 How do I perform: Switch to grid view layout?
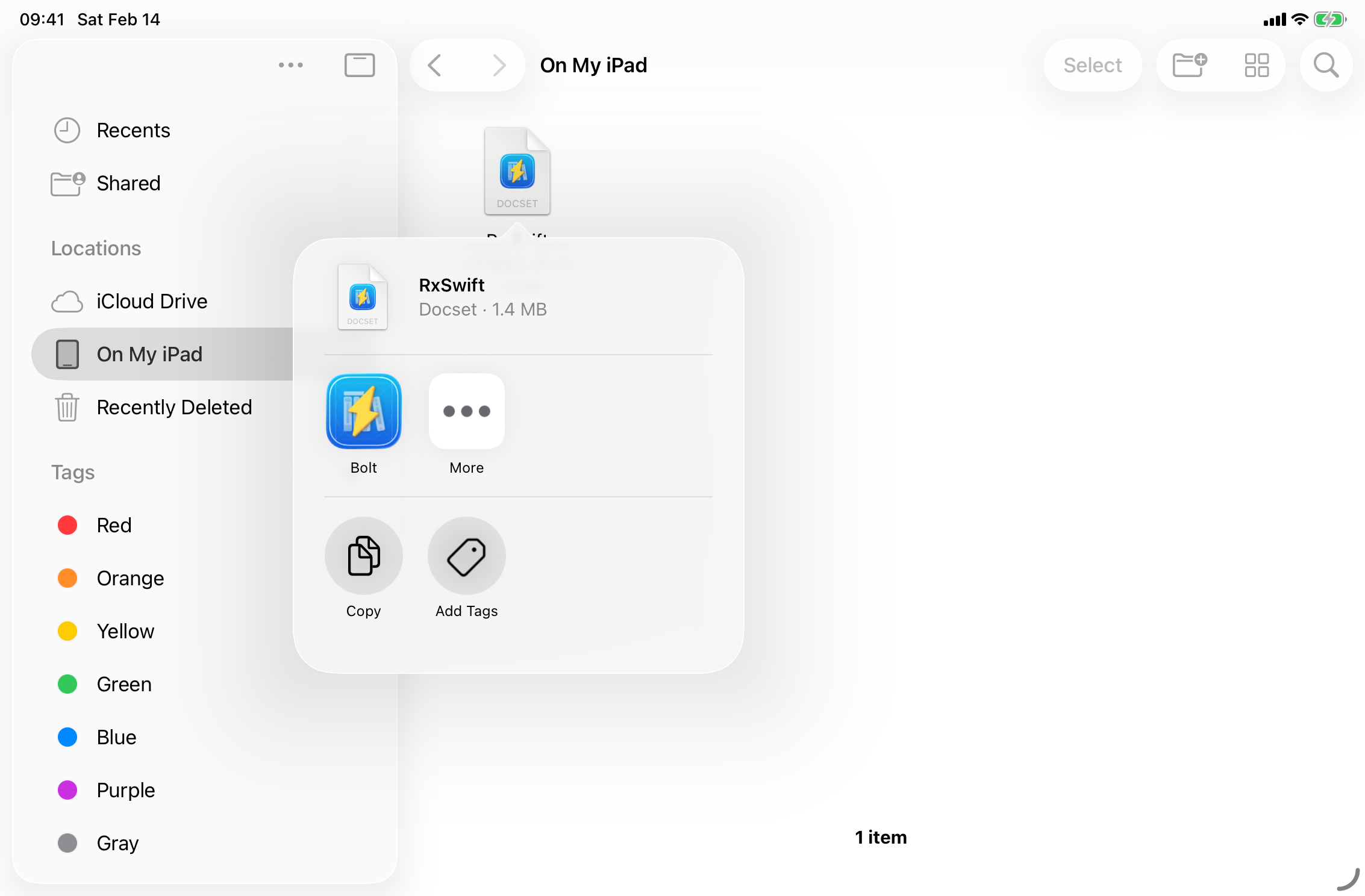click(1257, 65)
